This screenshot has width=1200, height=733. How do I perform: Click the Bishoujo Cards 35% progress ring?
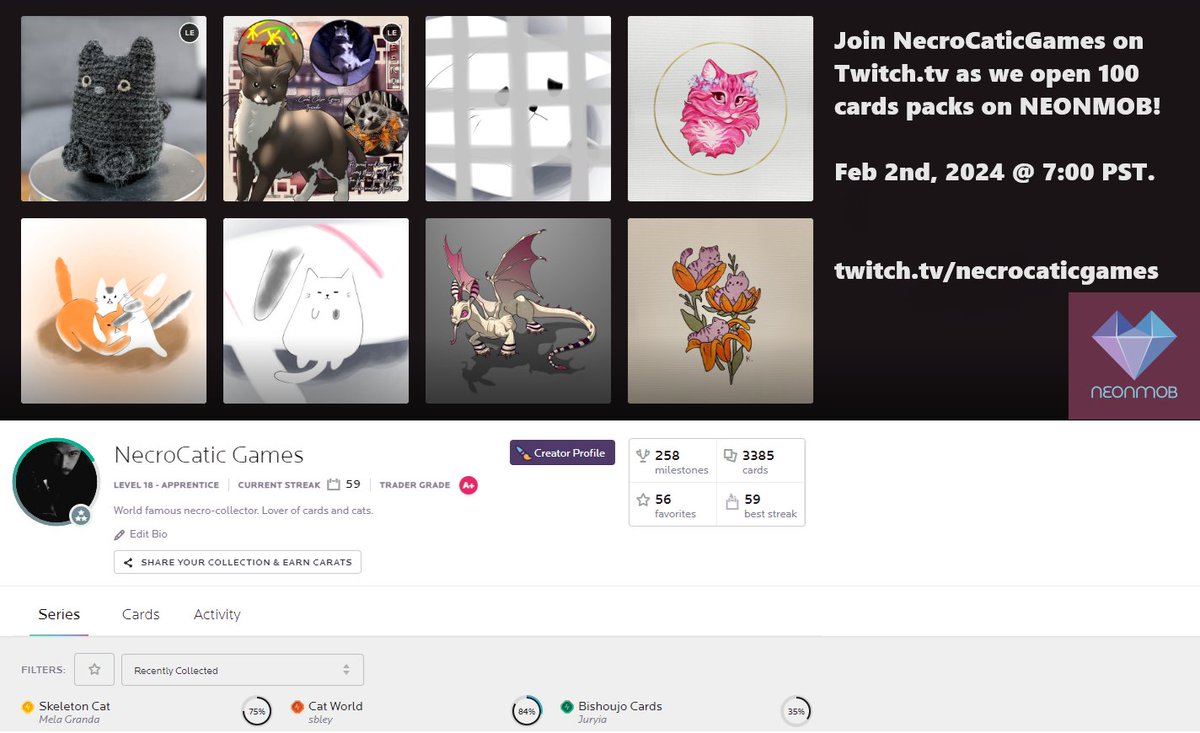[x=796, y=712]
